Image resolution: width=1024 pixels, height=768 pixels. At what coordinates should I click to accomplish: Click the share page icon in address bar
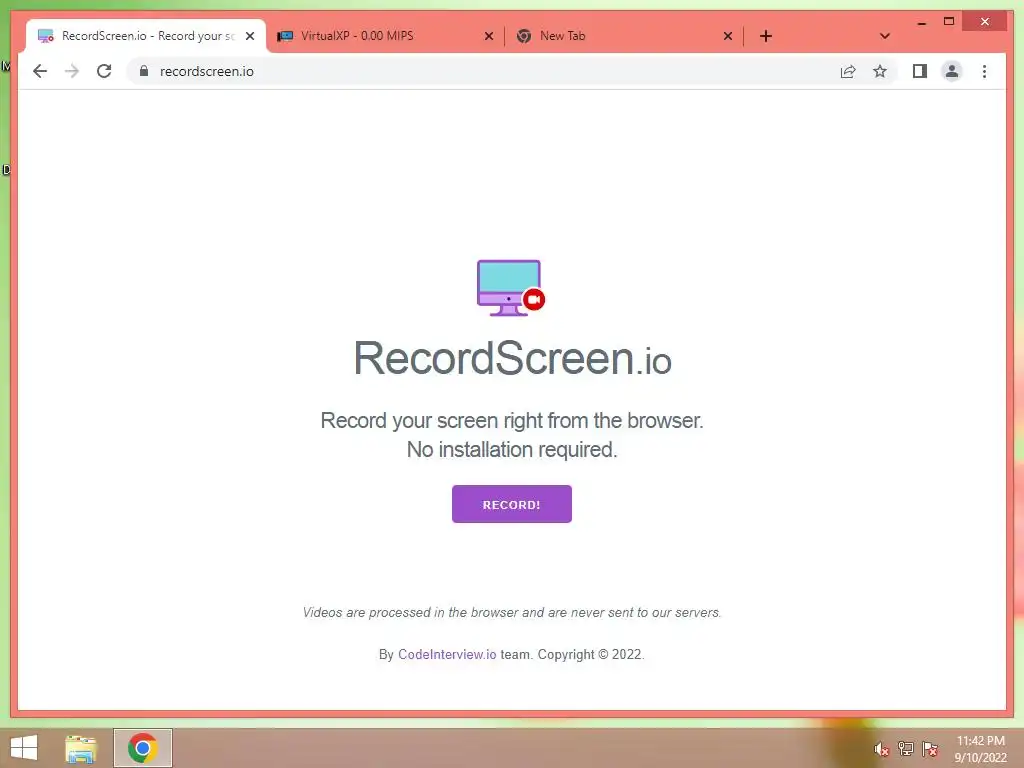tap(848, 72)
